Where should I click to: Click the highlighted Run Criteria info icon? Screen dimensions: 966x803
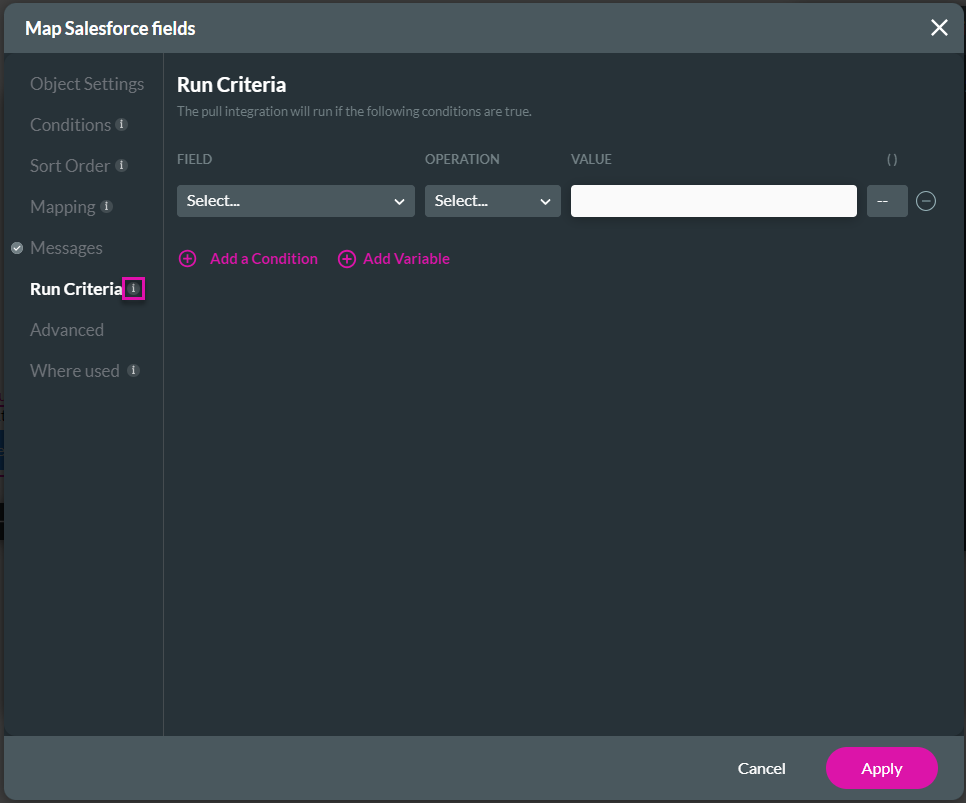[x=133, y=288]
